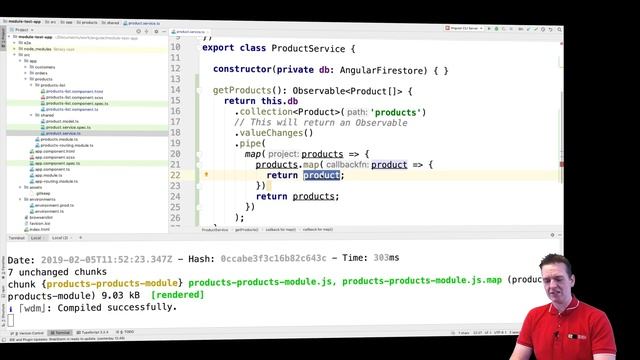Image resolution: width=640 pixels, height=360 pixels.
Task: Click 'products' string literal on line 16
Action: [x=396, y=112]
